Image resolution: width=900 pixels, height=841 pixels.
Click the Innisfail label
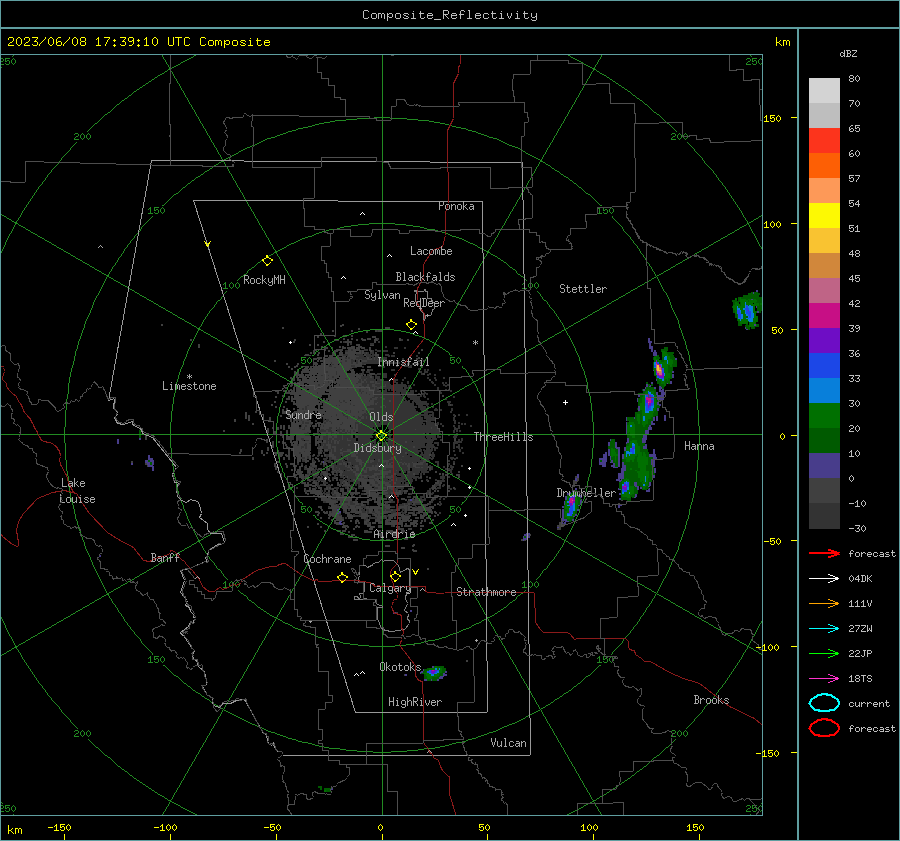tap(404, 362)
